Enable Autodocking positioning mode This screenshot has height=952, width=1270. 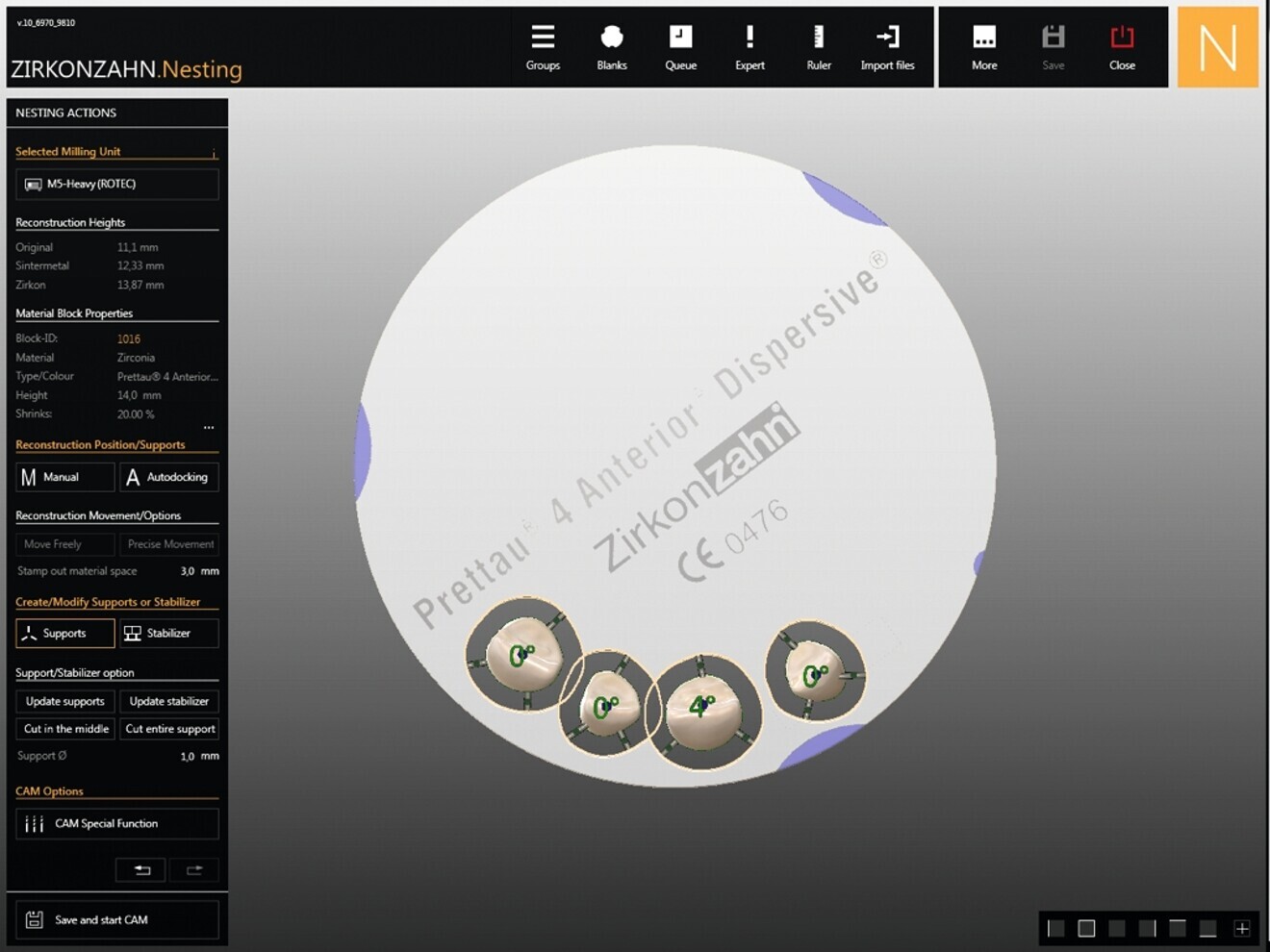coord(168,477)
